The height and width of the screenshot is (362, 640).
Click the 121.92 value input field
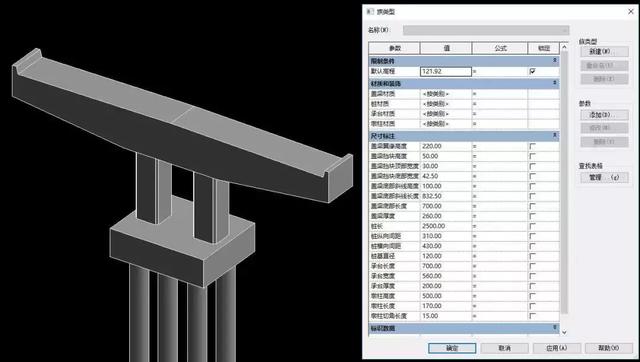[446, 71]
